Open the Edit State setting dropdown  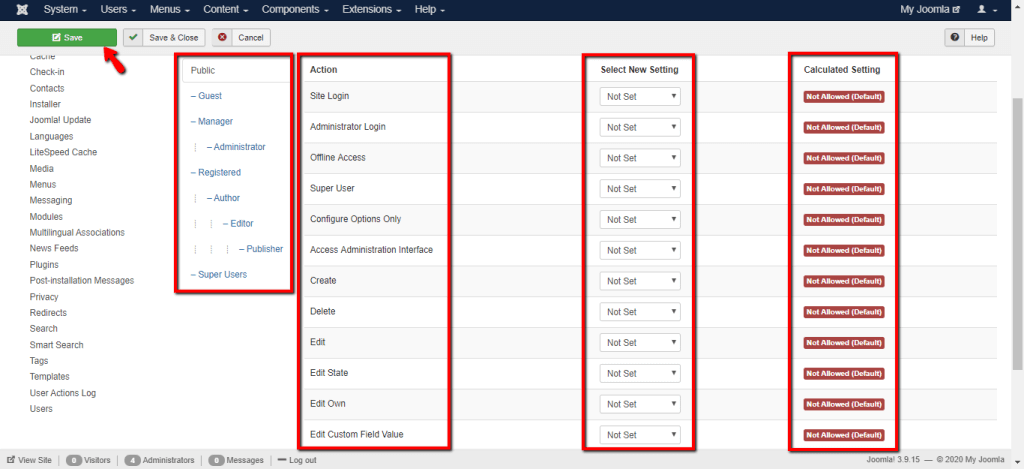[x=640, y=374]
